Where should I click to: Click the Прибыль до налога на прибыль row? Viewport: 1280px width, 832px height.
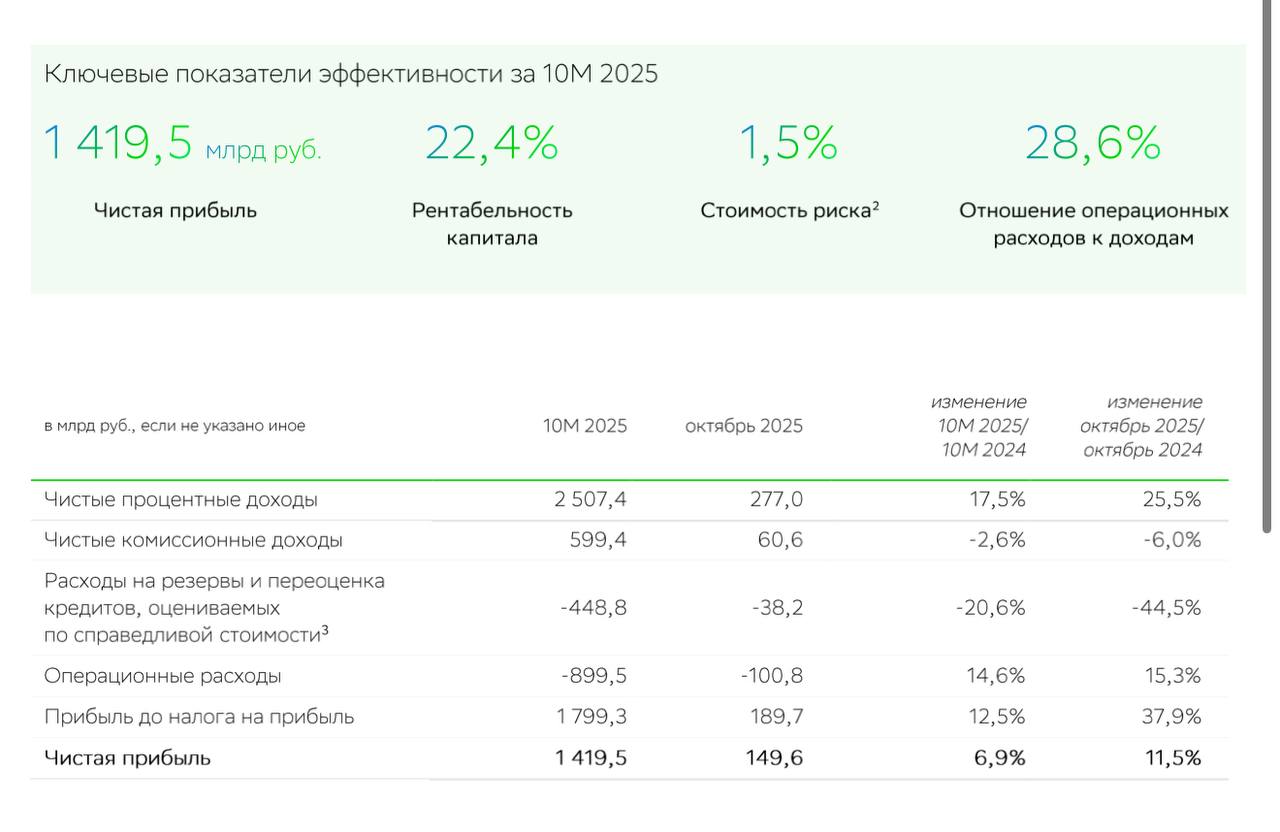tap(199, 717)
